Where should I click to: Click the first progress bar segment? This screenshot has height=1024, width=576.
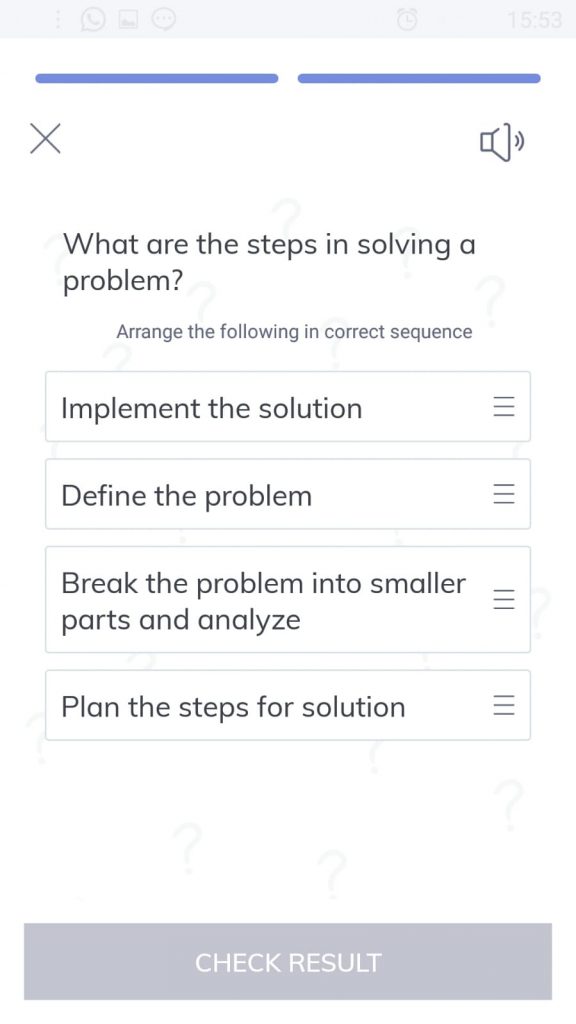[157, 78]
